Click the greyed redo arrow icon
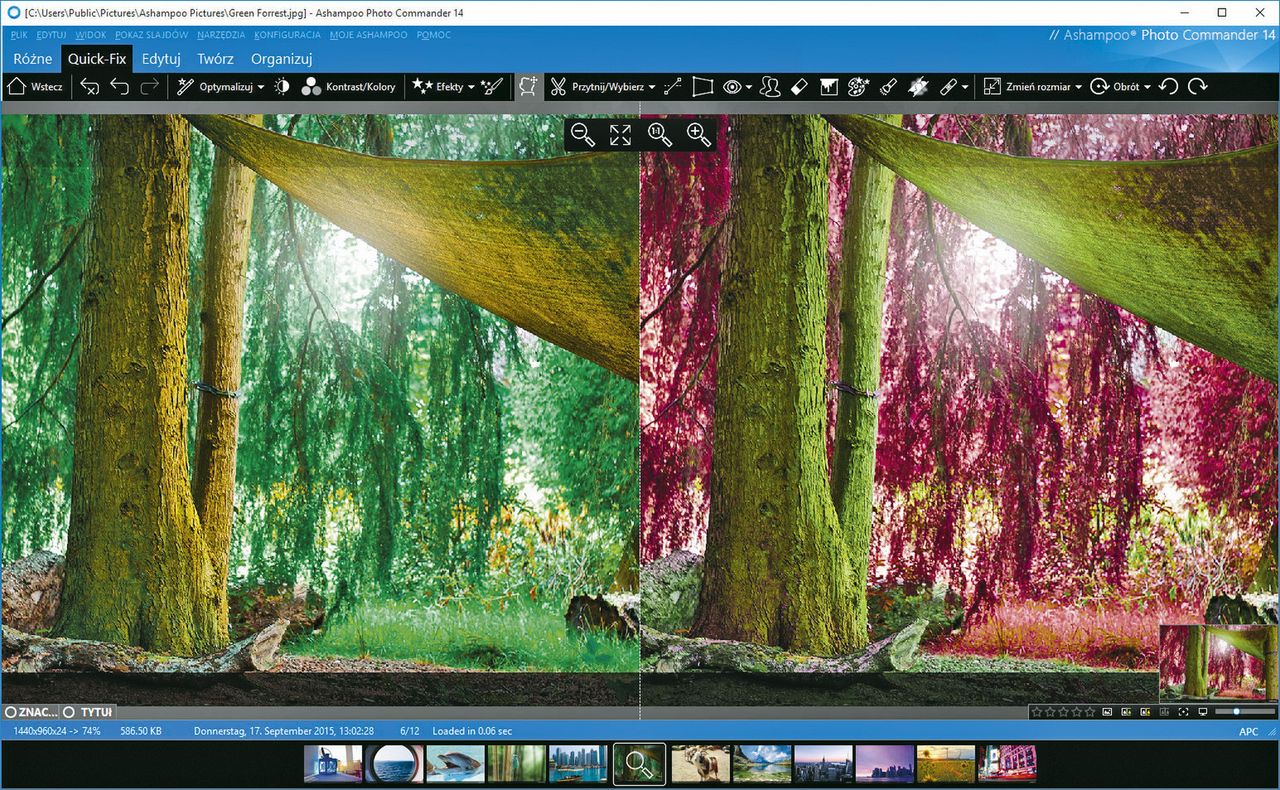The image size is (1280, 790). (x=150, y=87)
